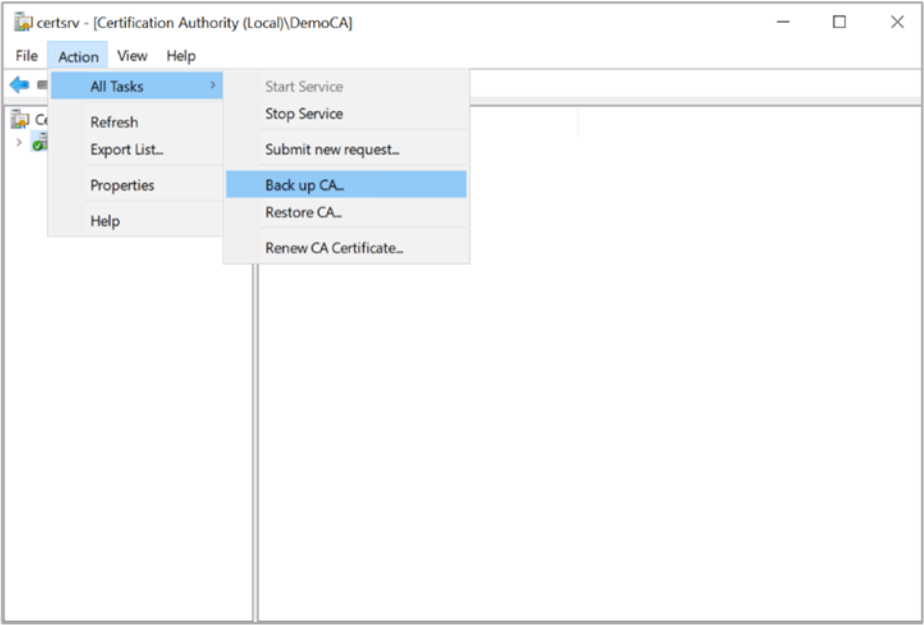Open Properties from the Action menu
Viewport: 924px width, 625px height.
[122, 185]
